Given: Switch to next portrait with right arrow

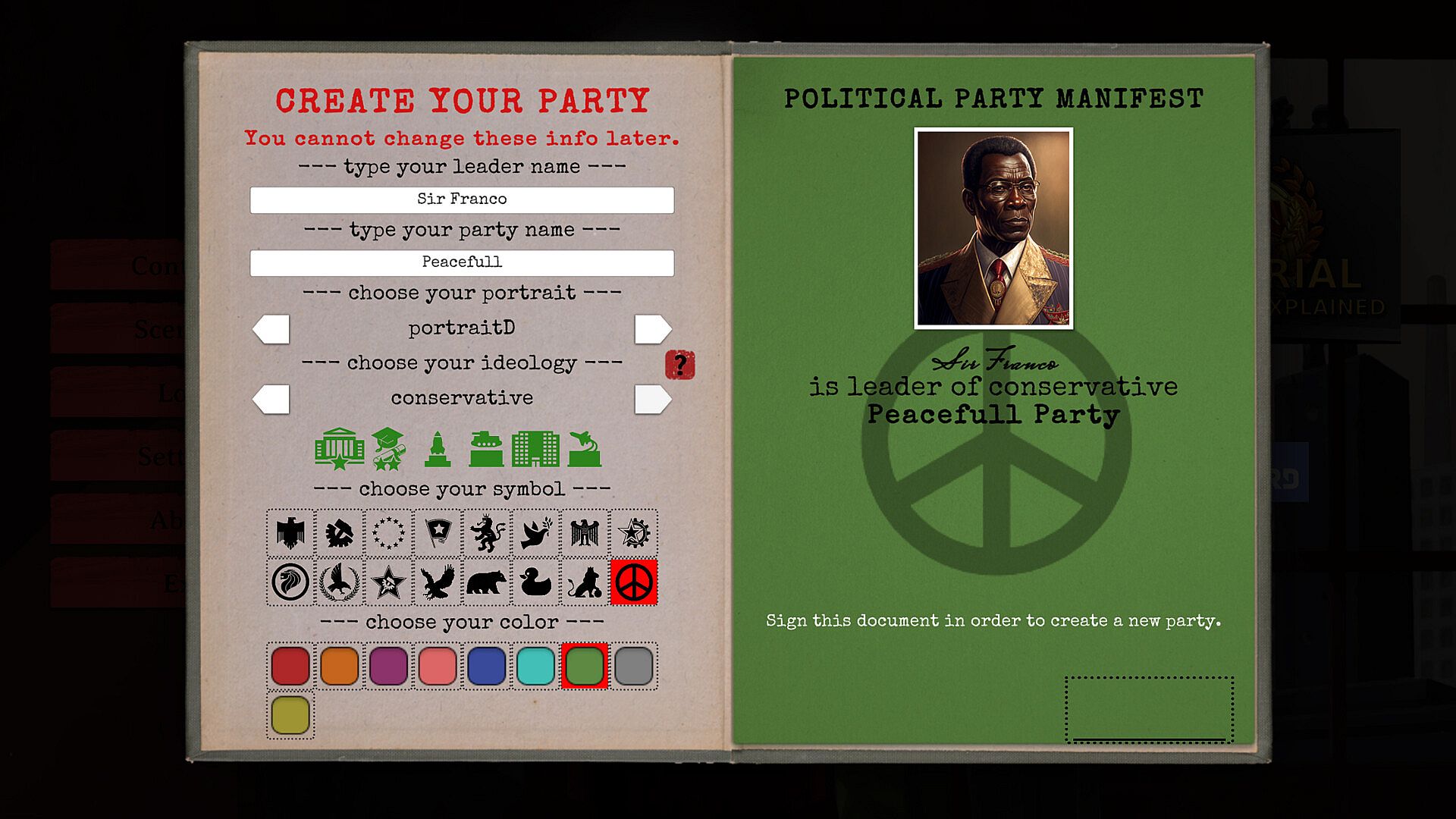Looking at the screenshot, I should click(652, 329).
